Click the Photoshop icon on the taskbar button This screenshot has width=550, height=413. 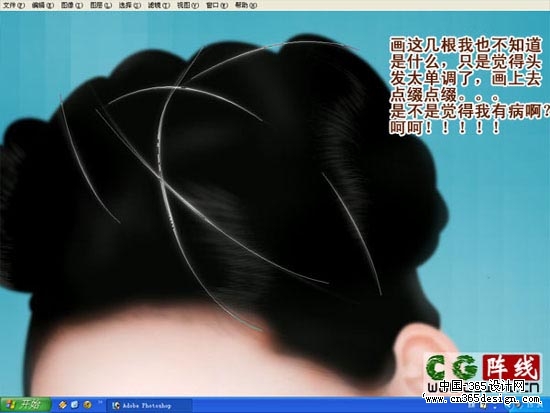tap(116, 406)
